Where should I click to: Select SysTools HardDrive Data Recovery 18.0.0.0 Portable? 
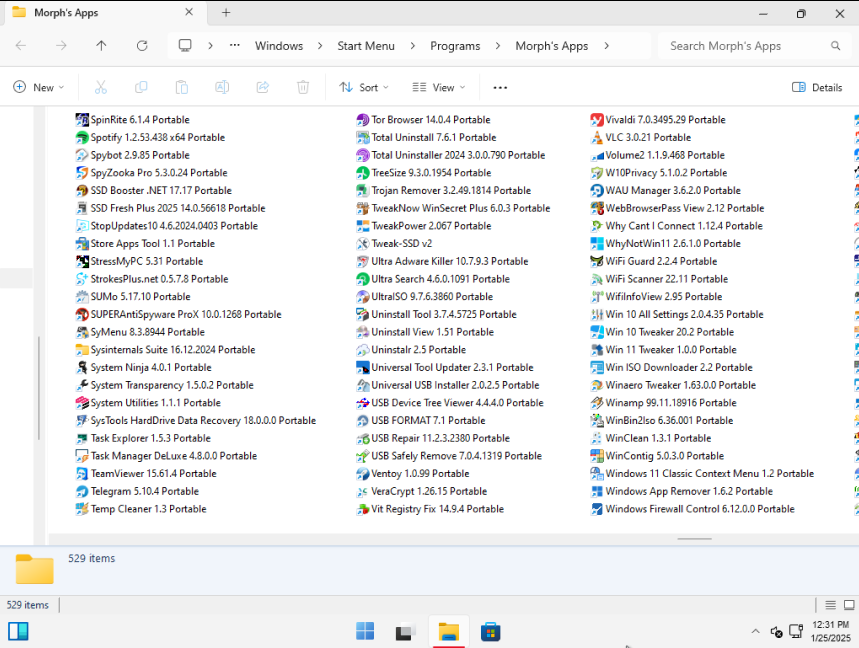[196, 421]
